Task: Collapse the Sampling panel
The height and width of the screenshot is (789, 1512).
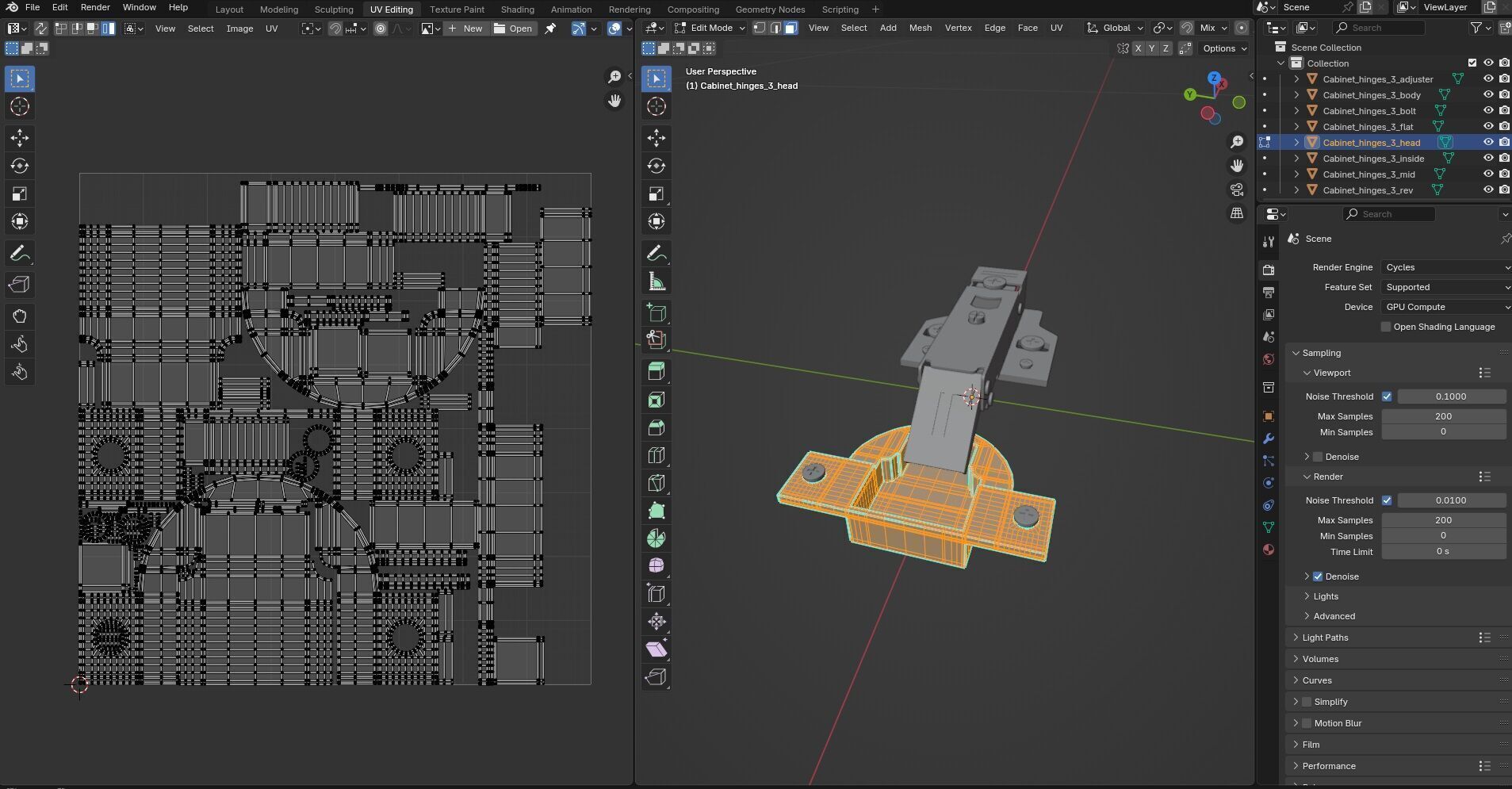Action: 1321,353
